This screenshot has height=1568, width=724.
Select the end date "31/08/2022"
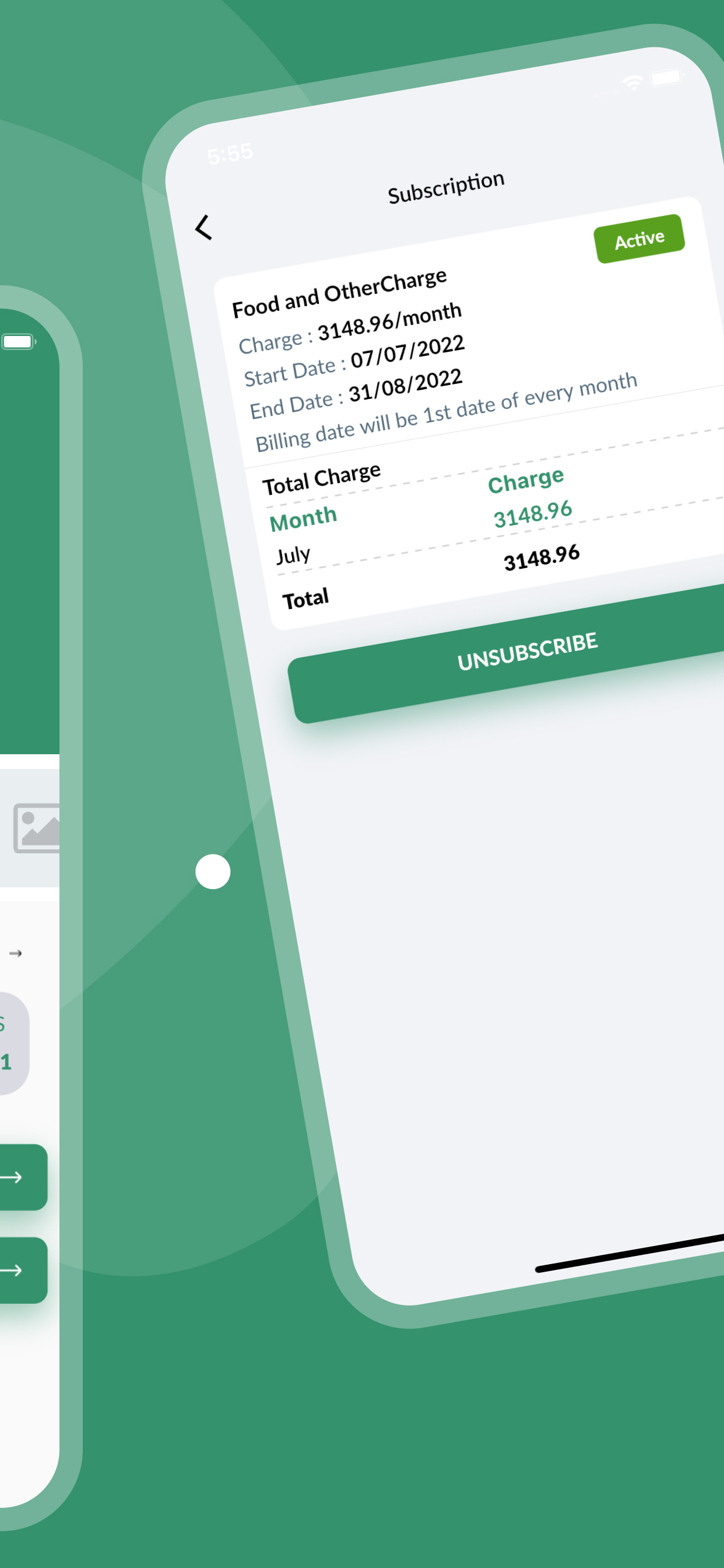click(x=406, y=386)
